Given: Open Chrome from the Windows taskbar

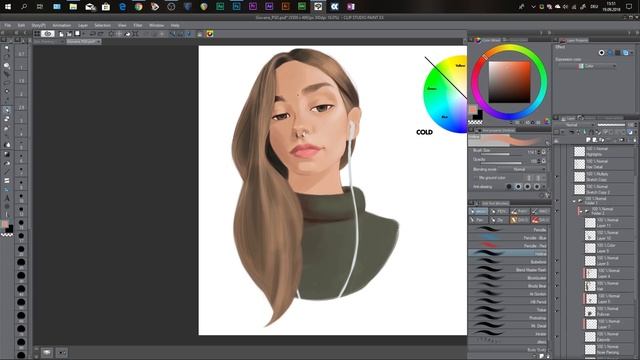Looking at the screenshot, I should (x=138, y=7).
